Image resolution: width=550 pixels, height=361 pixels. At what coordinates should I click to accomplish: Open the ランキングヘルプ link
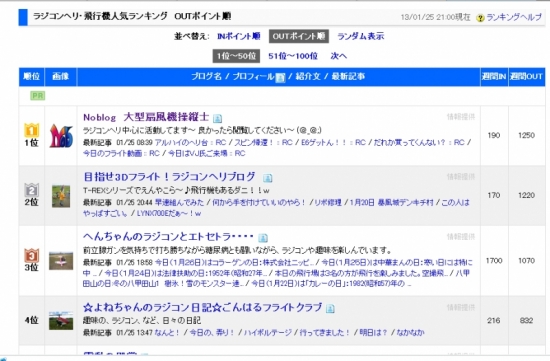pos(514,17)
